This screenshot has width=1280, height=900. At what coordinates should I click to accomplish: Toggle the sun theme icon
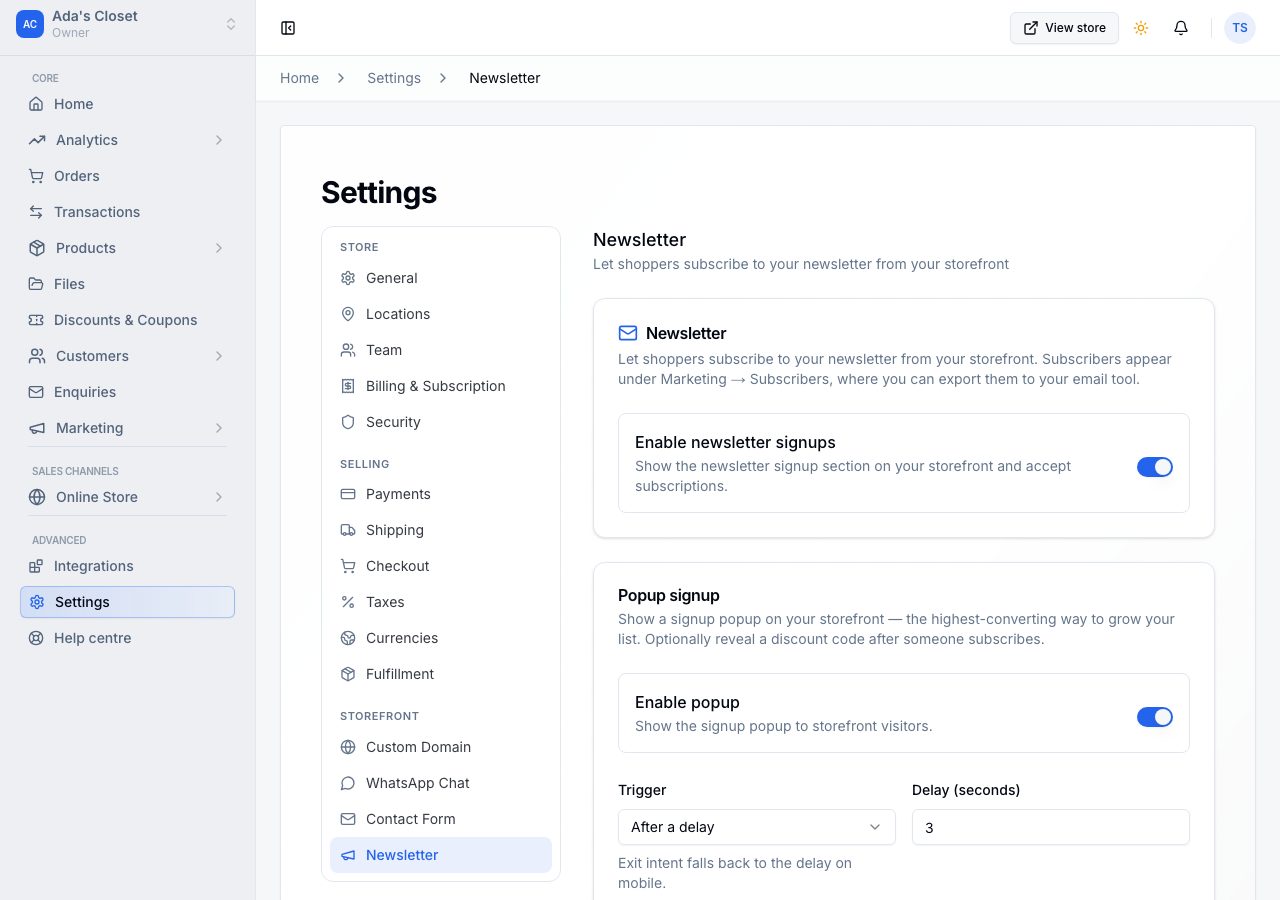(x=1141, y=28)
